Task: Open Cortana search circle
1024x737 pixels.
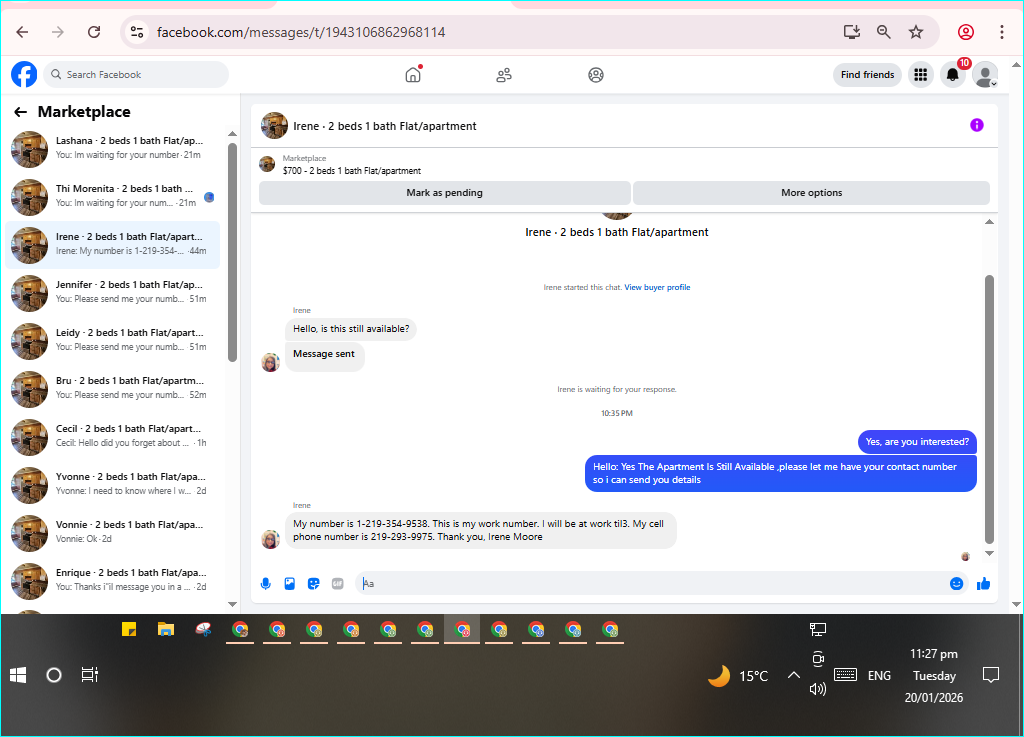Action: pos(54,675)
